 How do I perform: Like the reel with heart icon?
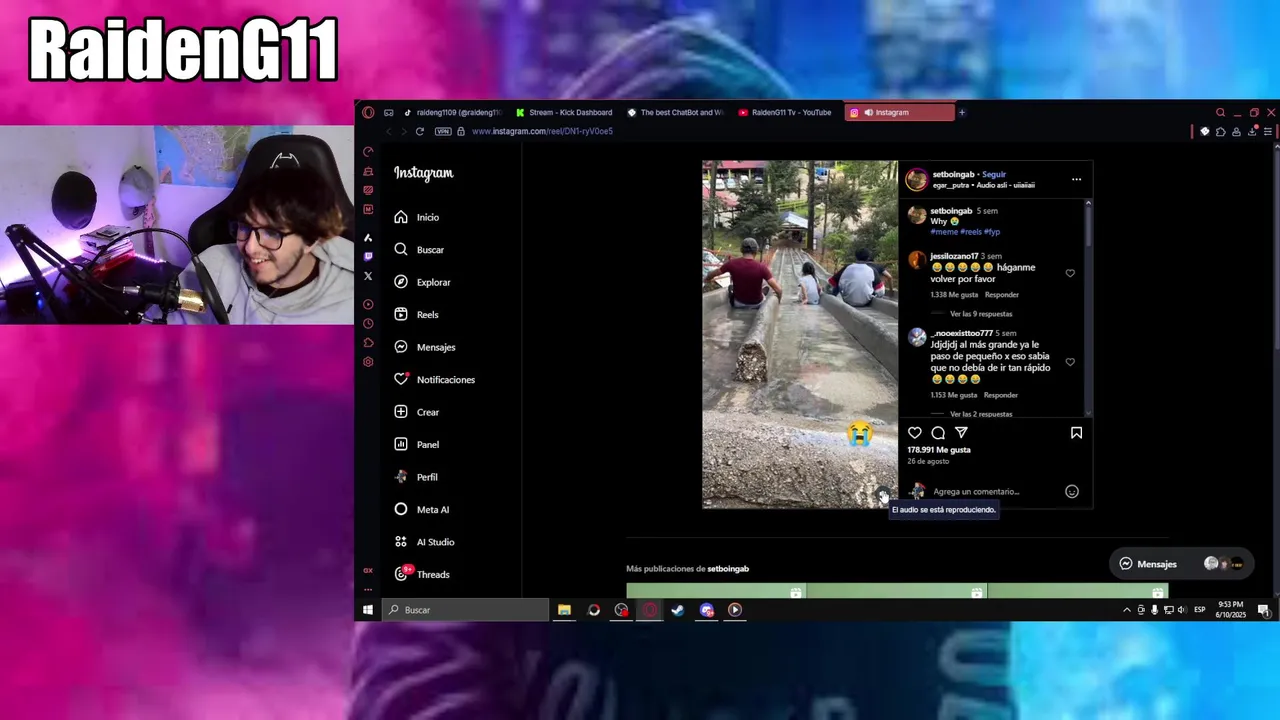[914, 433]
